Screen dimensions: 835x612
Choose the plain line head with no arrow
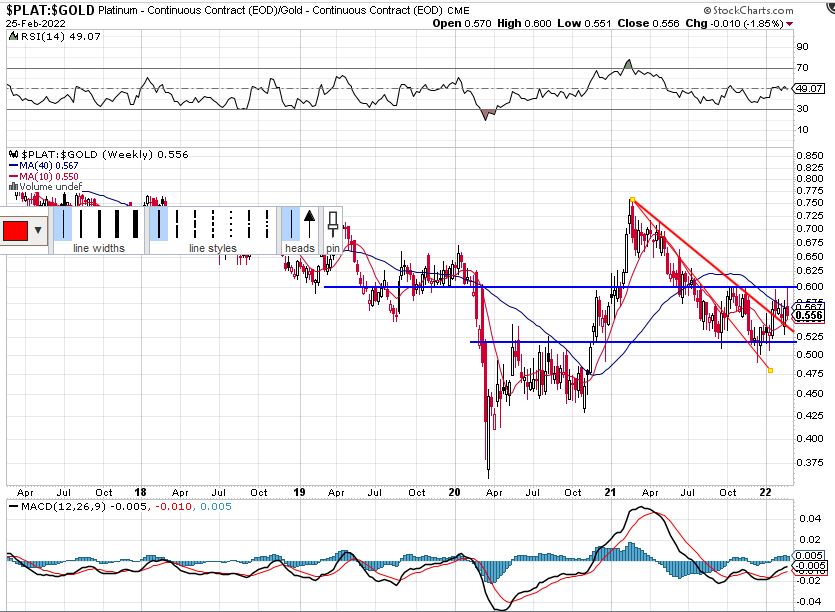coord(291,224)
